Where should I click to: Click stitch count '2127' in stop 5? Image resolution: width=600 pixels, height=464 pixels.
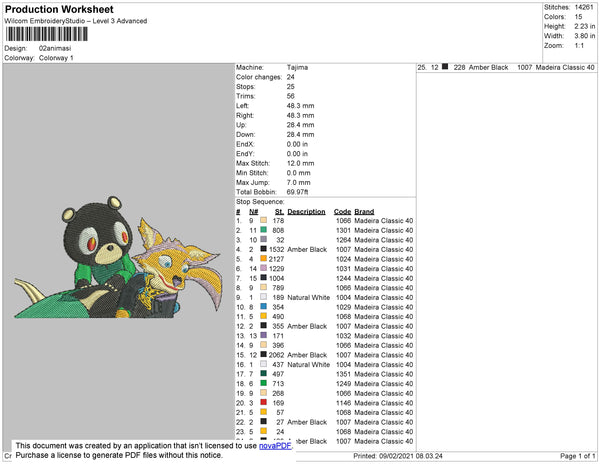click(x=276, y=259)
